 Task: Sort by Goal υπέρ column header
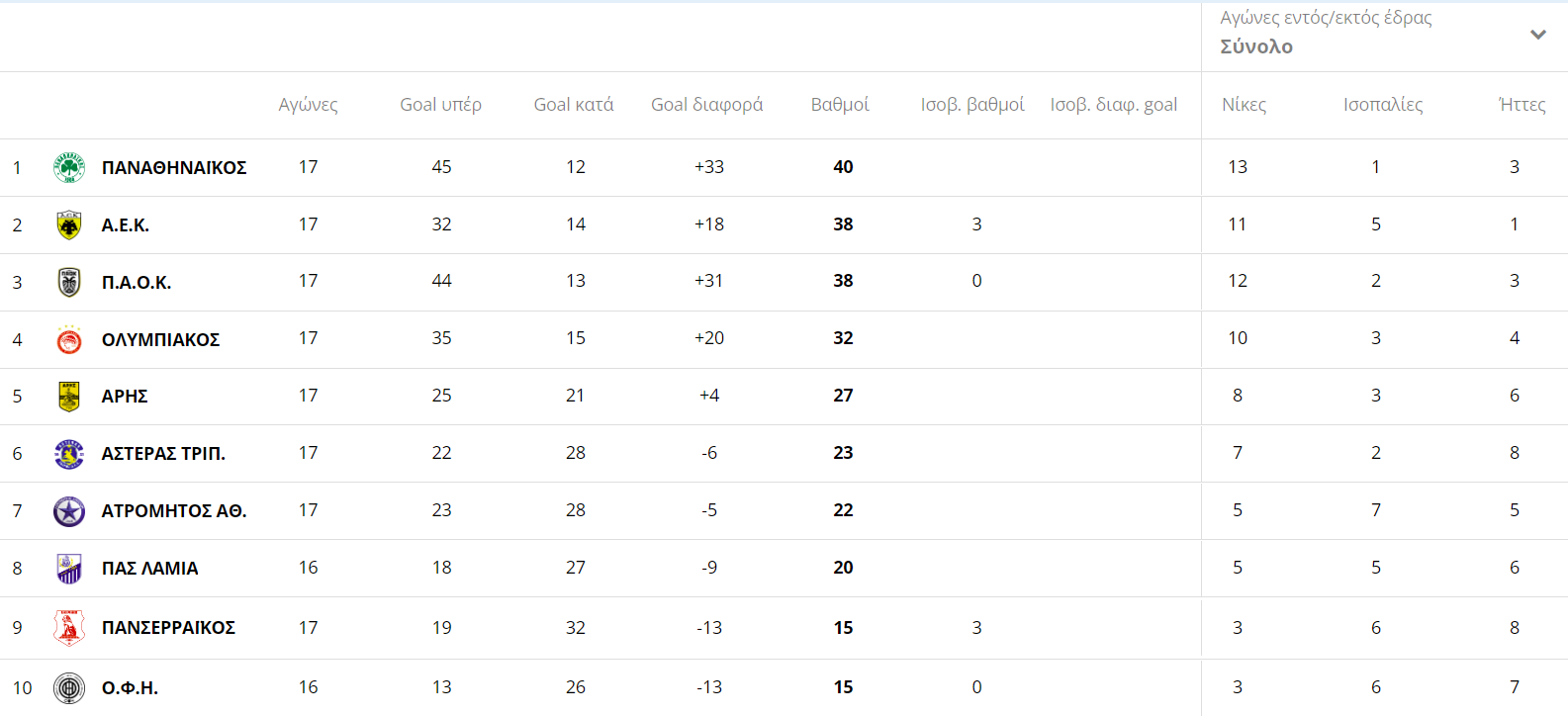(x=440, y=105)
